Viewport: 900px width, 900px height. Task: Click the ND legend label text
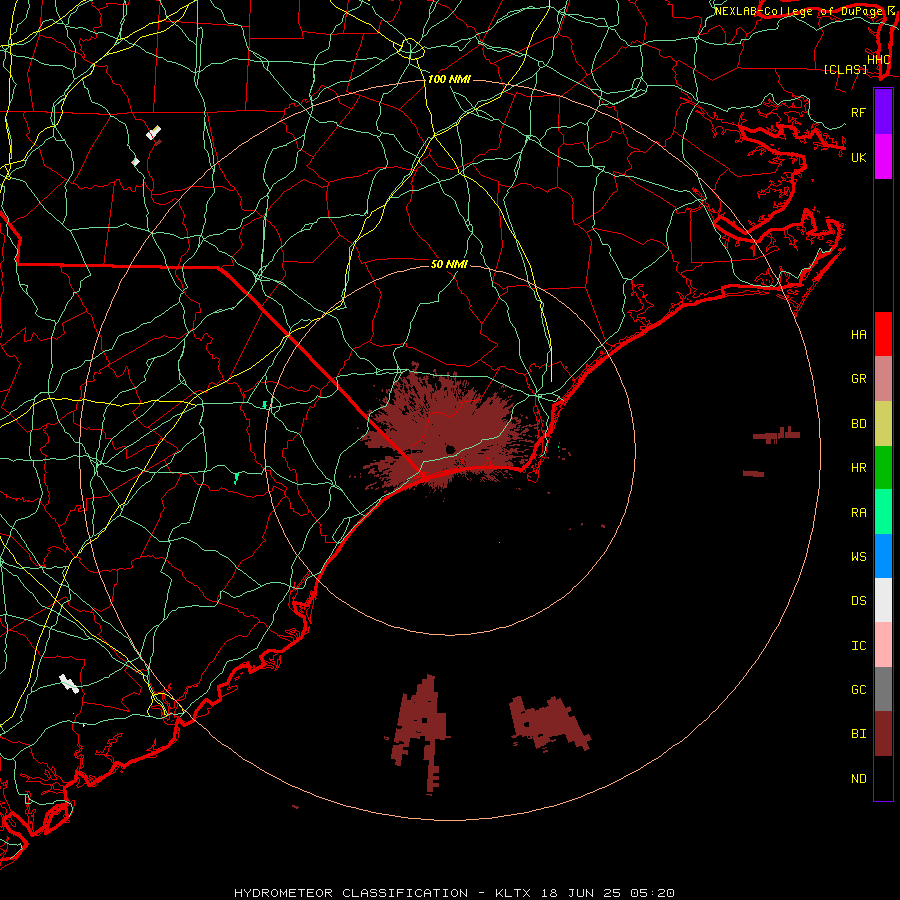(x=858, y=779)
